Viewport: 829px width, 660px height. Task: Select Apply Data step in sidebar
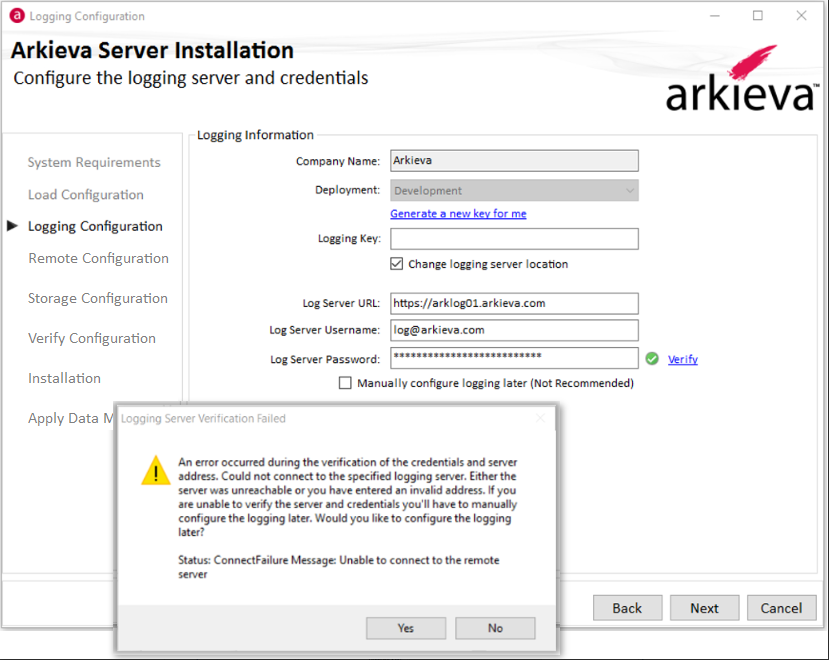point(70,418)
